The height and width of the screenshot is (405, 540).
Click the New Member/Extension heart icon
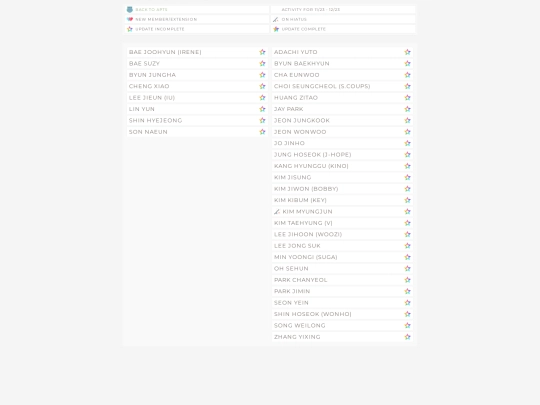pyautogui.click(x=130, y=19)
